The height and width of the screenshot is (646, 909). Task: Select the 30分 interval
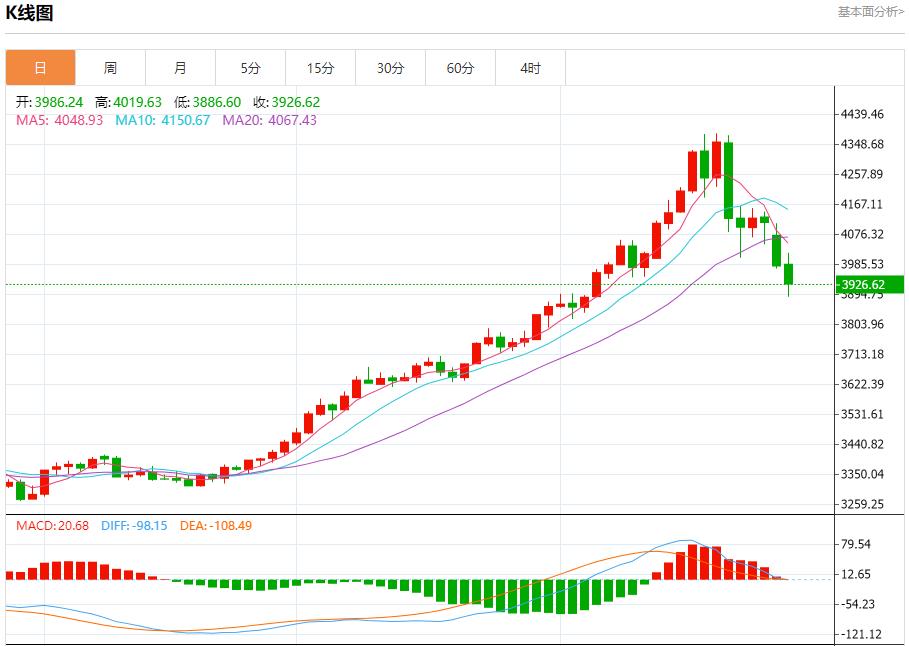[x=390, y=67]
